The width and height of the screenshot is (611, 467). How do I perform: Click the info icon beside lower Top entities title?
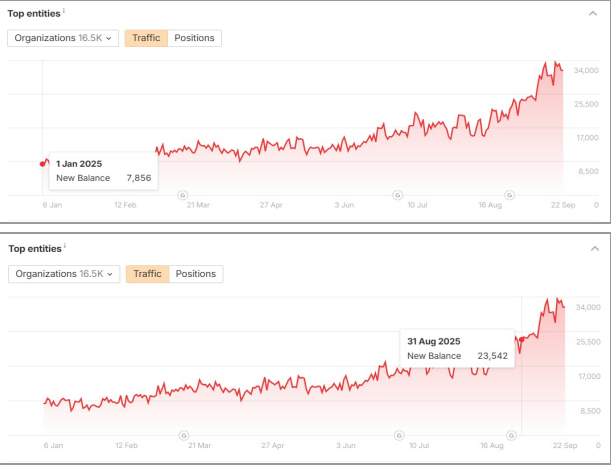coord(64,246)
